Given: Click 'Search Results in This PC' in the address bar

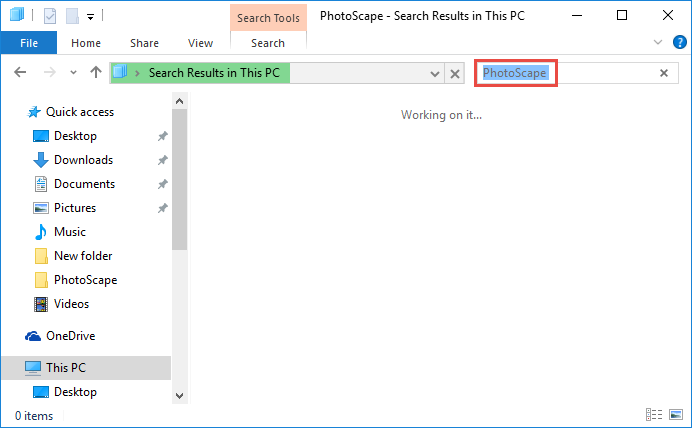Looking at the screenshot, I should point(214,73).
